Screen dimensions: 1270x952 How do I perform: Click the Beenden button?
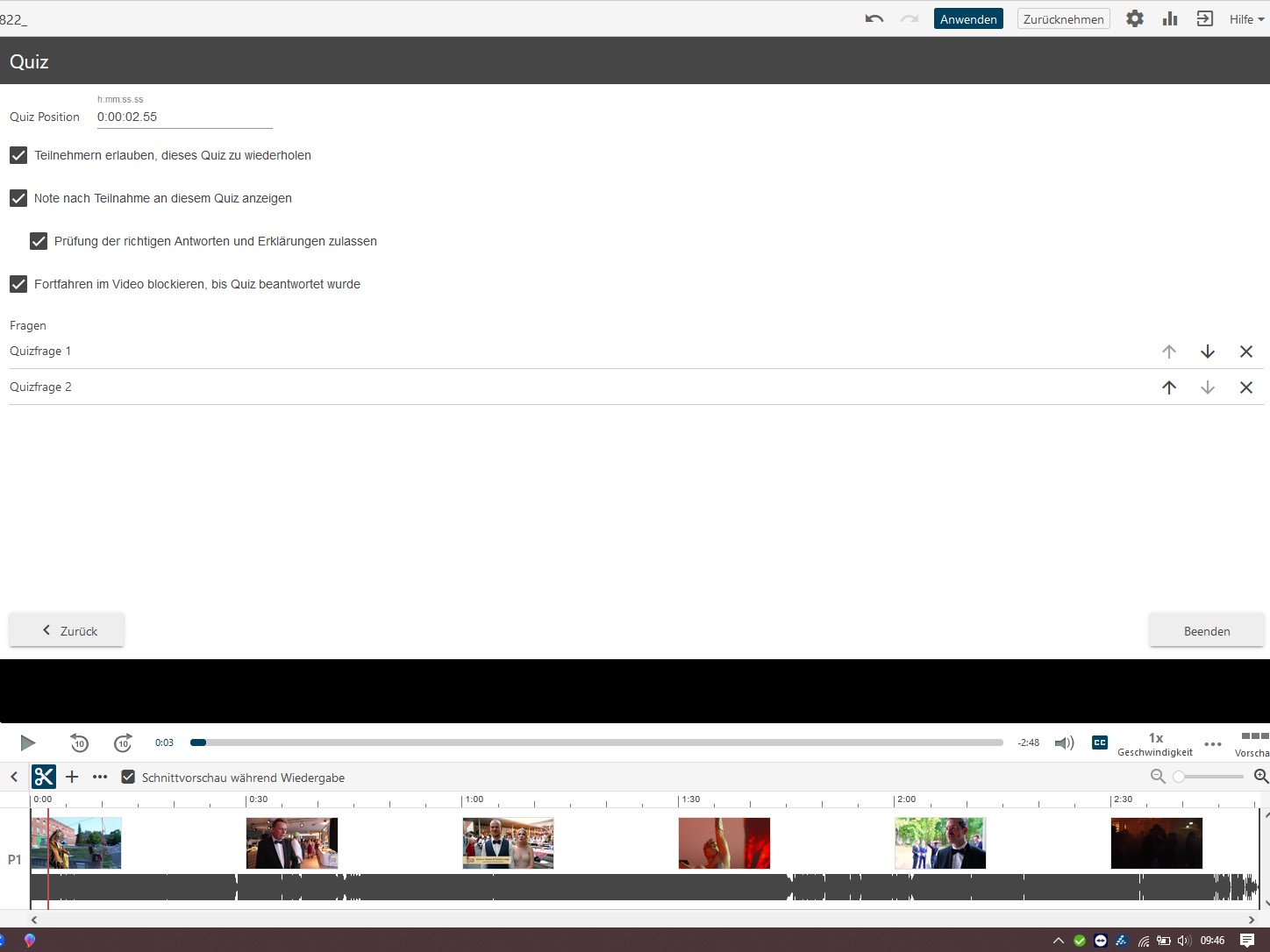tap(1206, 631)
